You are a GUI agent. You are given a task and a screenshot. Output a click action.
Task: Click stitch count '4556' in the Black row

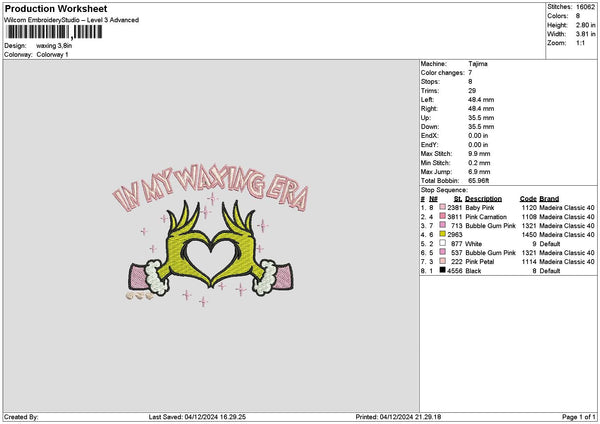coord(455,271)
